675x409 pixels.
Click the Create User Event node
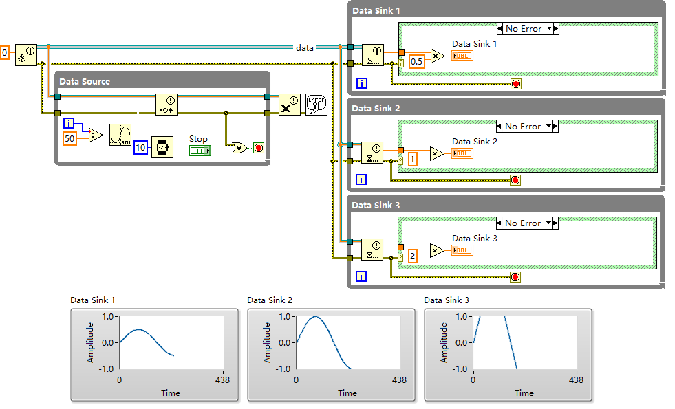[27, 51]
